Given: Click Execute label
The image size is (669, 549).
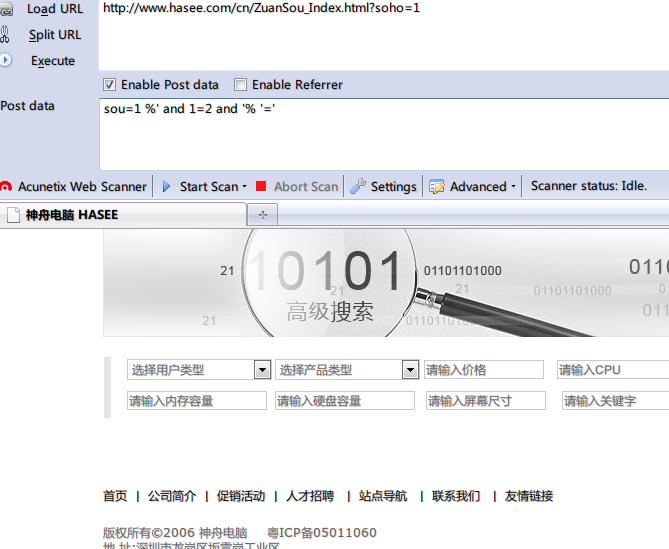Looking at the screenshot, I should pyautogui.click(x=53, y=61).
